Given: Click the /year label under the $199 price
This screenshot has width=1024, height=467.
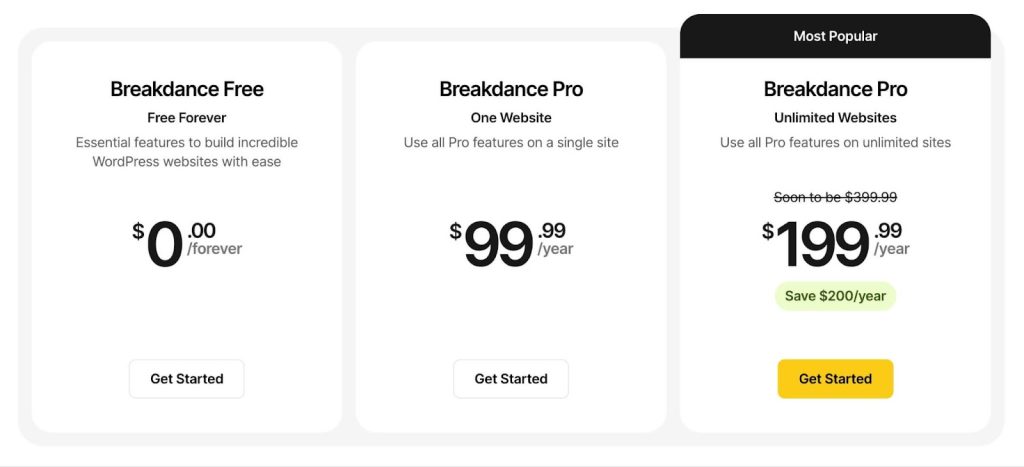Looking at the screenshot, I should pos(892,249).
